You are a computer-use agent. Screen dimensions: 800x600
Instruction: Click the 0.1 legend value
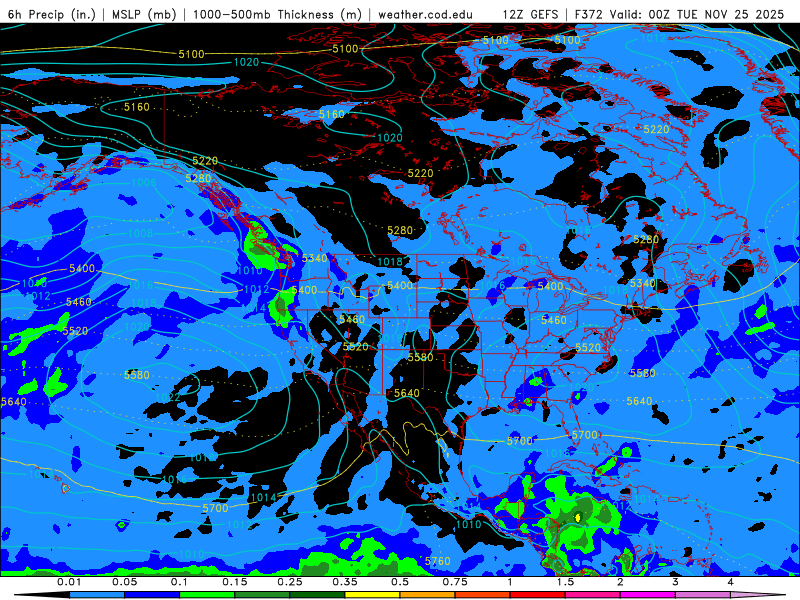click(x=180, y=582)
